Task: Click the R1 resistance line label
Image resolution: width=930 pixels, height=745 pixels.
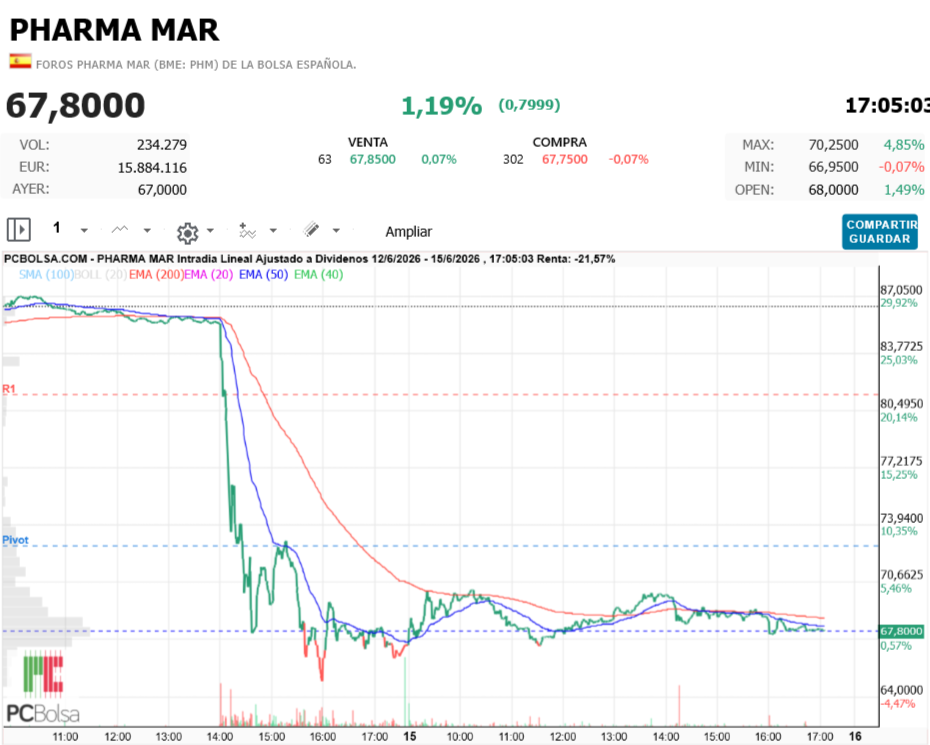Action: click(9, 389)
